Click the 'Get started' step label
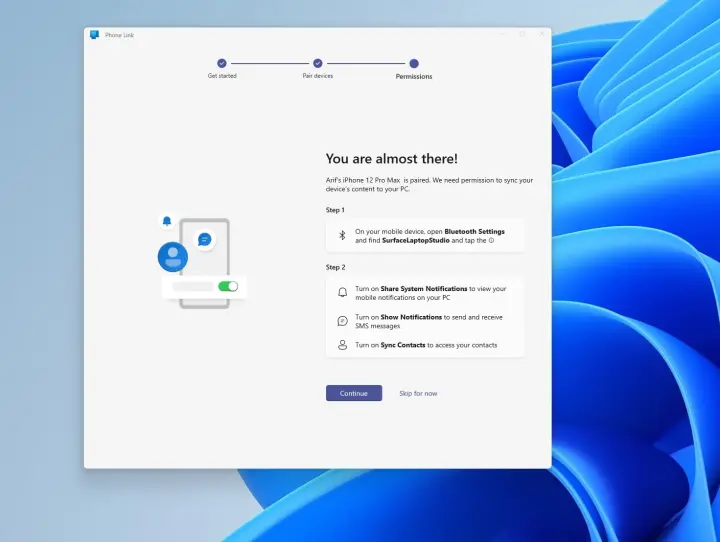 (x=222, y=76)
